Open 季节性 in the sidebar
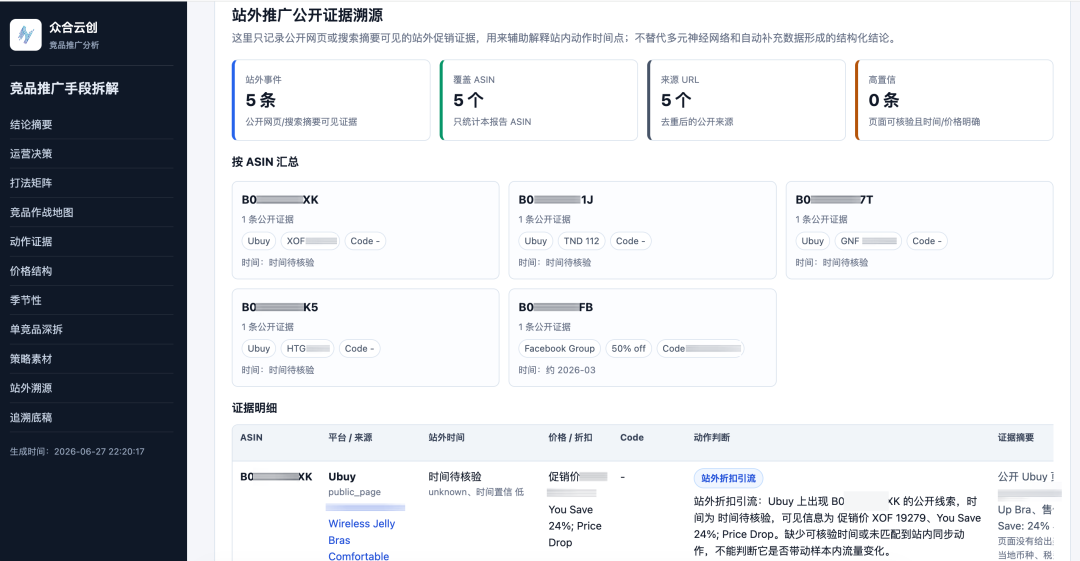1080x561 pixels. 25,300
